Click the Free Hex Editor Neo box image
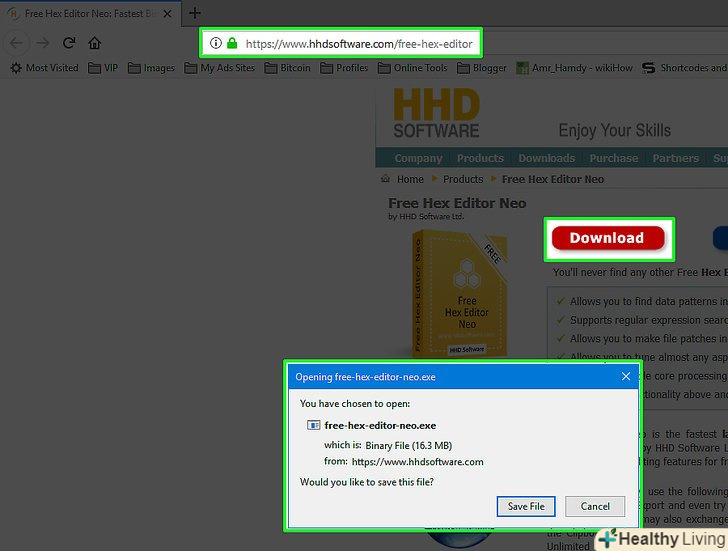 coord(460,294)
